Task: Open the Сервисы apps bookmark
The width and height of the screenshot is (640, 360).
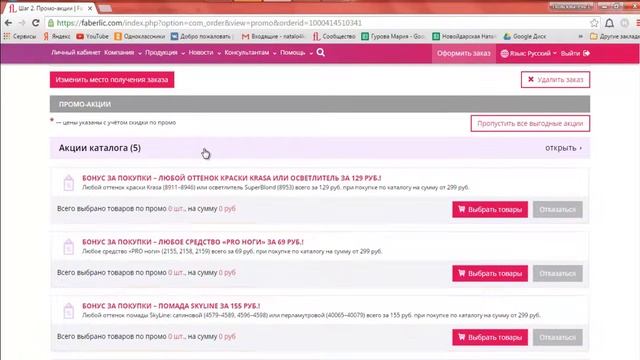Action: [20, 36]
